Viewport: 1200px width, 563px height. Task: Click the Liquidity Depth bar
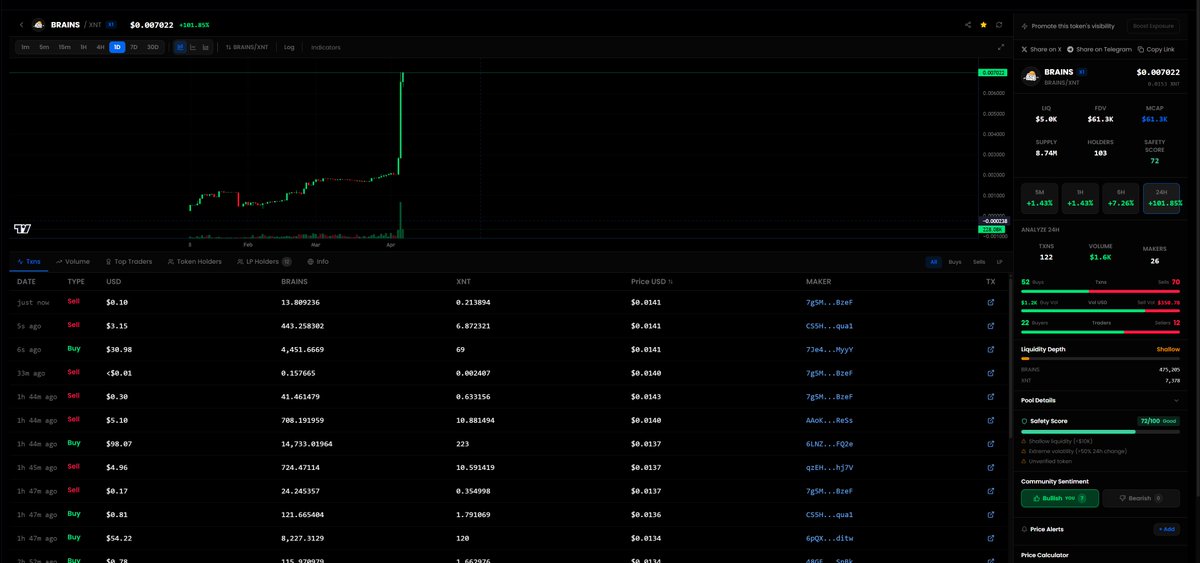pos(1100,358)
